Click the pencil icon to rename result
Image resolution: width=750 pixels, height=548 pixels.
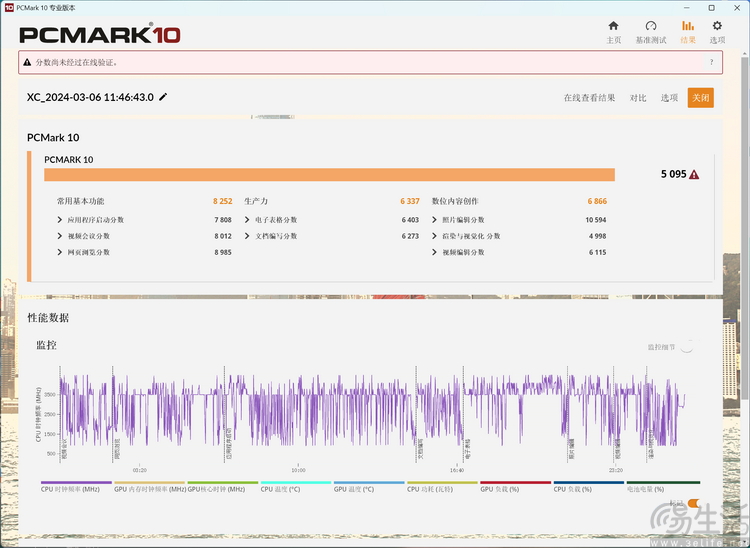[163, 97]
